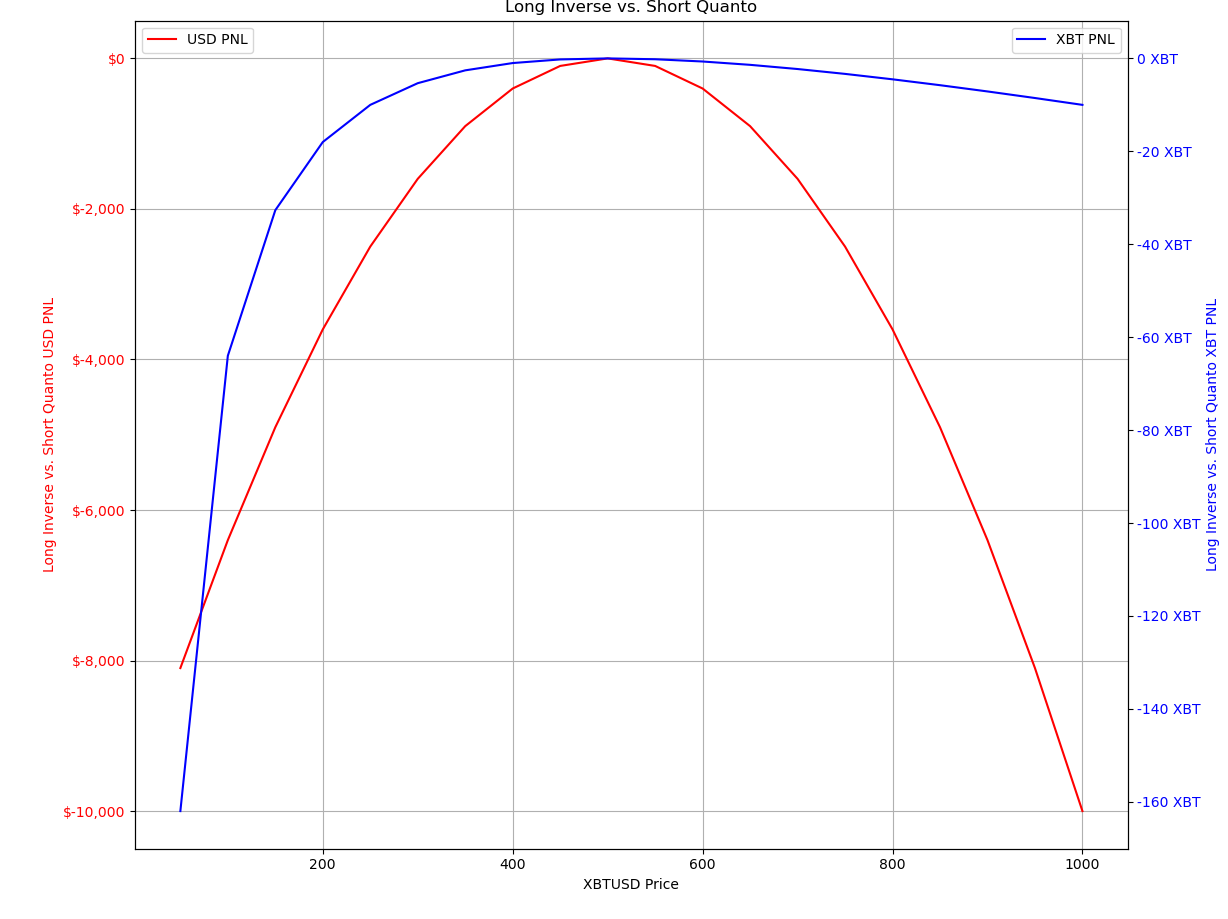Click the -40 XBT tick label

[1164, 245]
